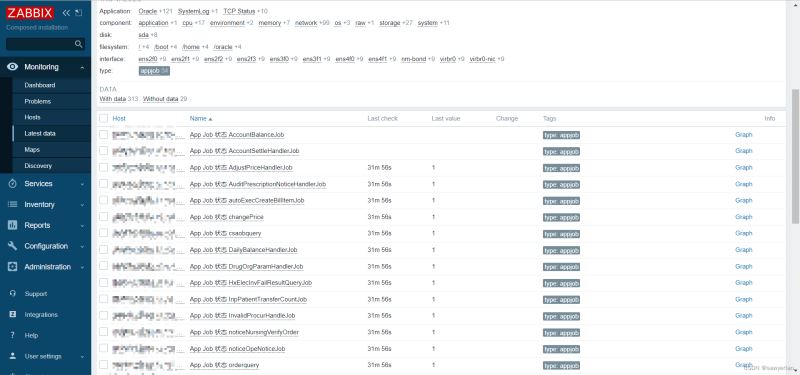The height and width of the screenshot is (375, 800).
Task: Open Support via its headset icon
Action: (x=13, y=294)
